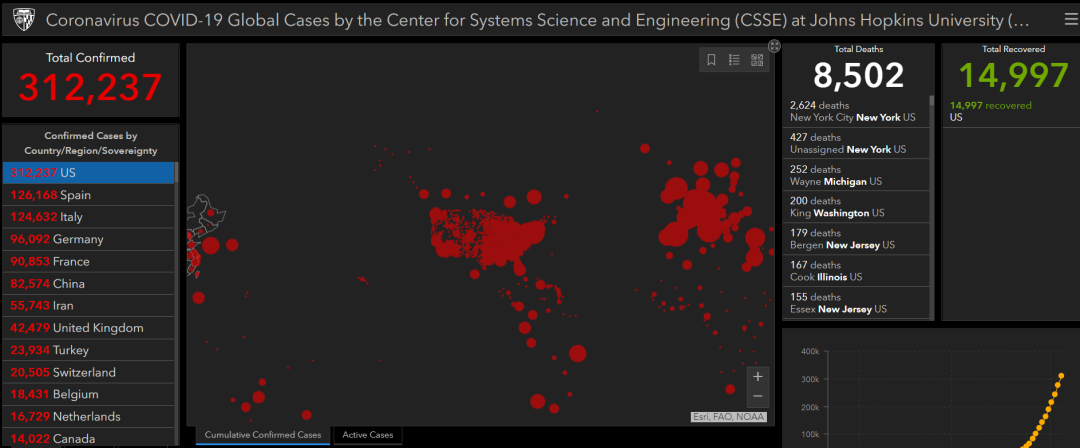Select Belgium with 18,431 cases
This screenshot has height=448, width=1080.
click(89, 394)
